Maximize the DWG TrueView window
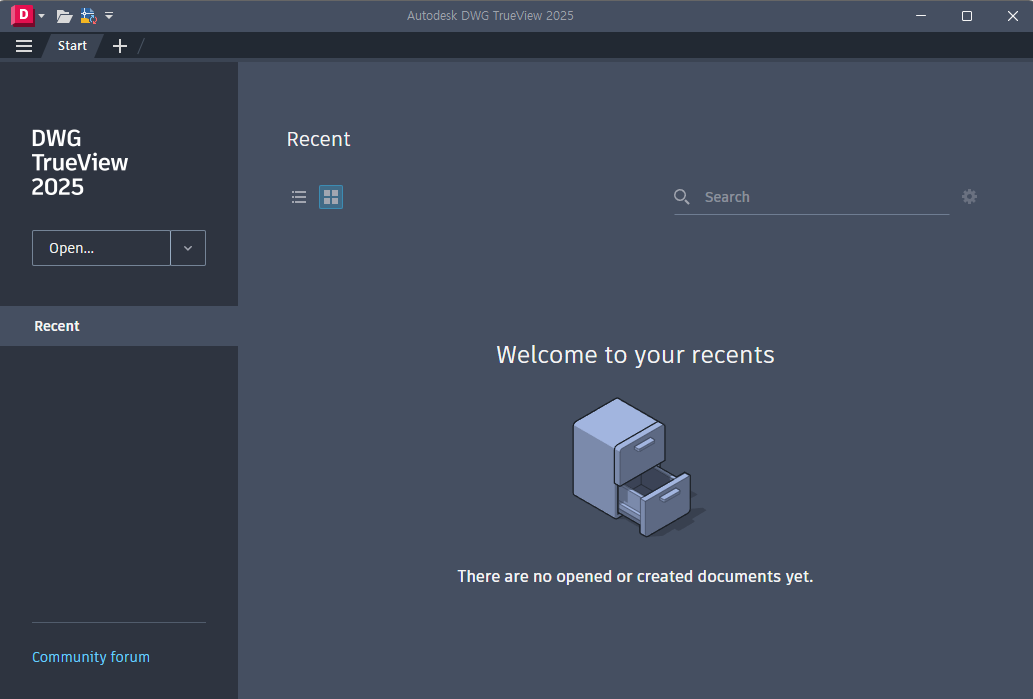This screenshot has height=699, width=1033. click(x=967, y=16)
